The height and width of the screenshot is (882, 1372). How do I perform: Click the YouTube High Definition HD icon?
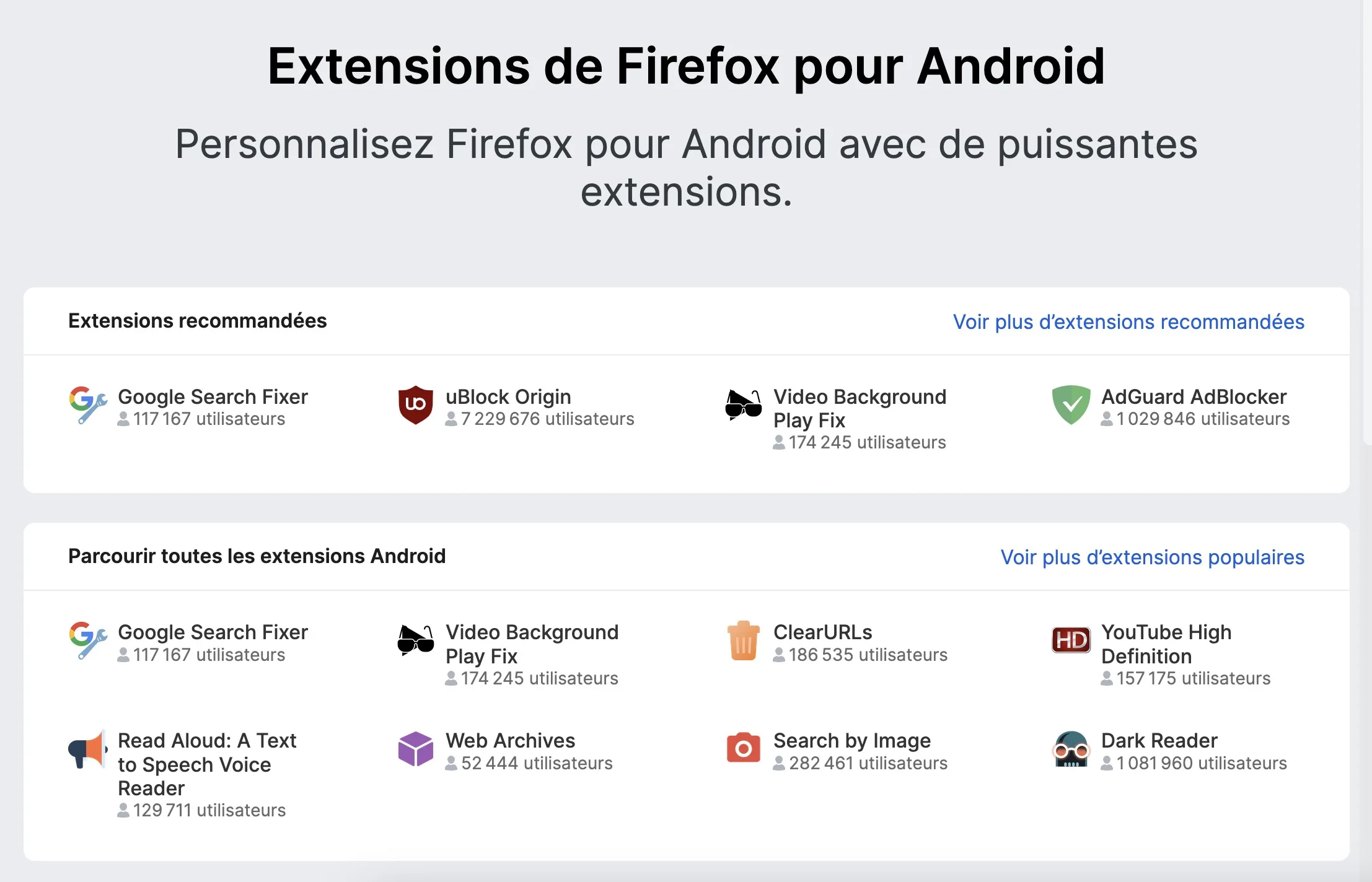point(1071,640)
